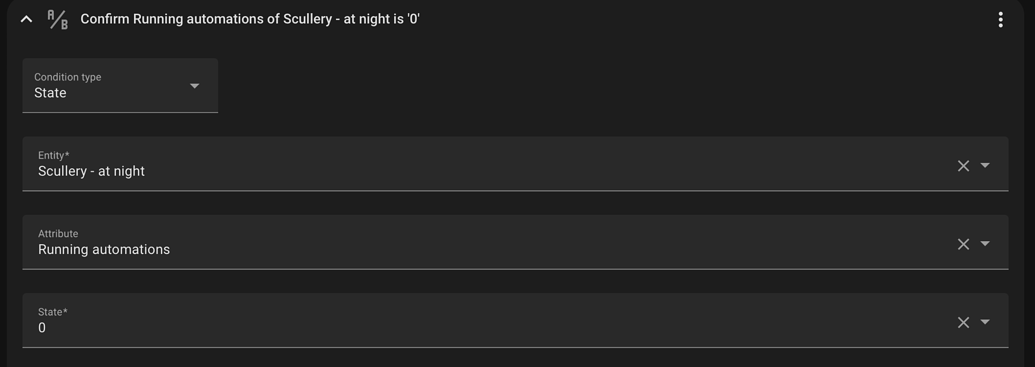
Task: Click the condition title header text
Action: (250, 19)
